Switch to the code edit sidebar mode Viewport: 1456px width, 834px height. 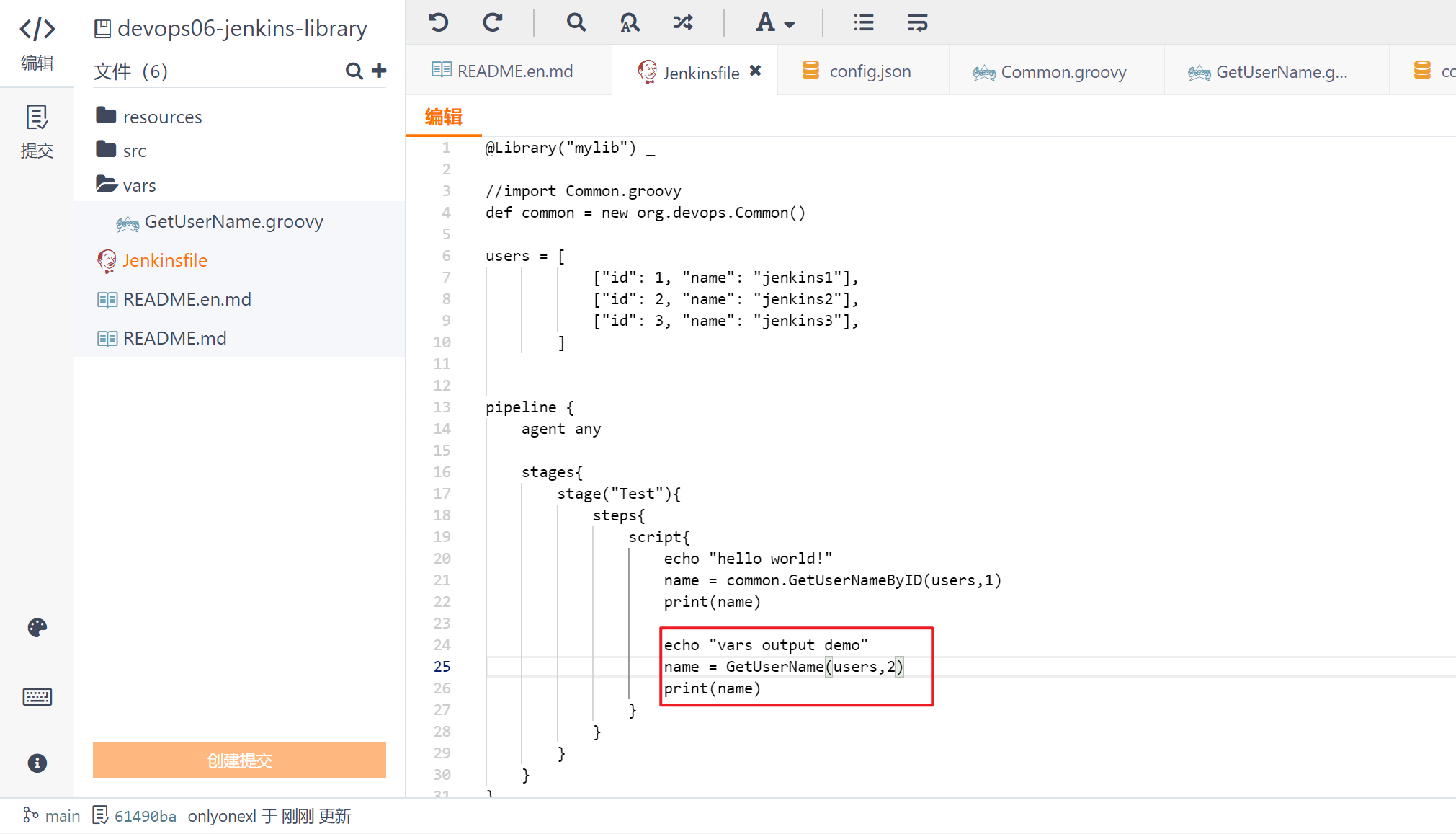[37, 44]
